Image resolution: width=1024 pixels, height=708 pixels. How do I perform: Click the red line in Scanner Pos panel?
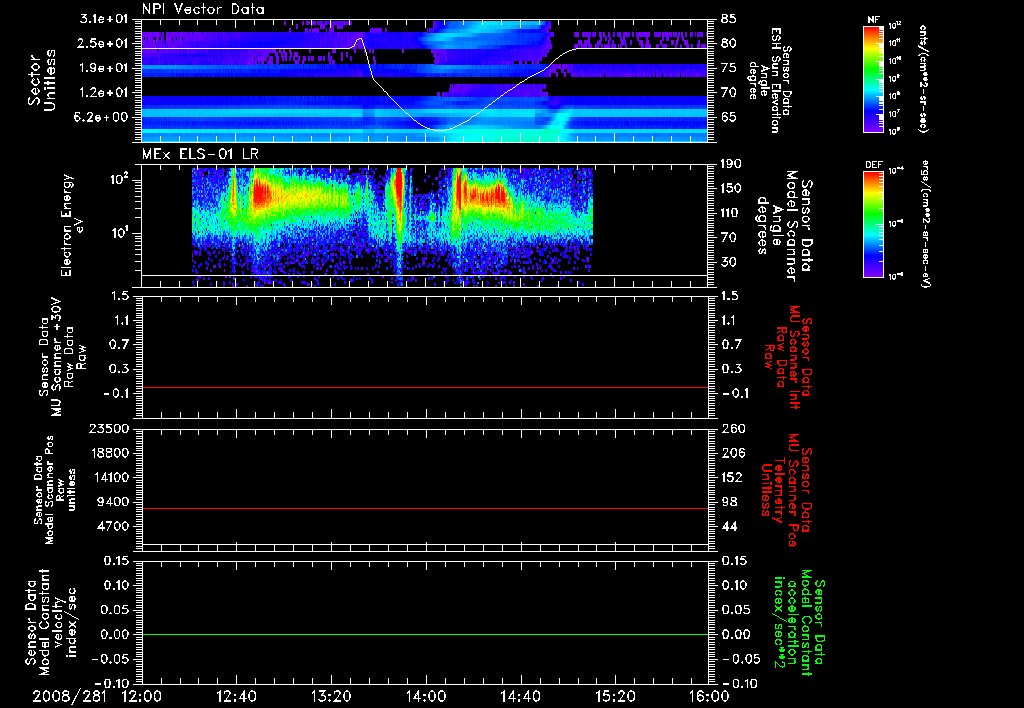(x=424, y=508)
